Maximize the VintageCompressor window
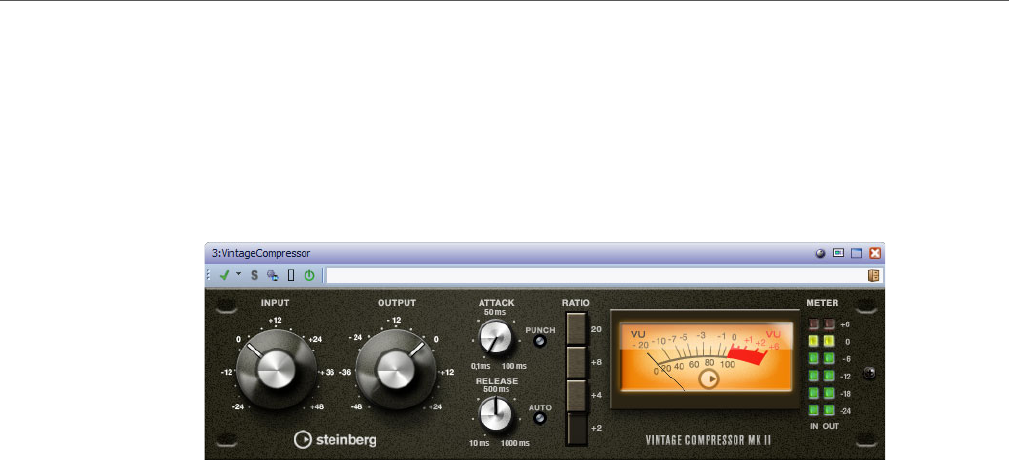 (856, 253)
